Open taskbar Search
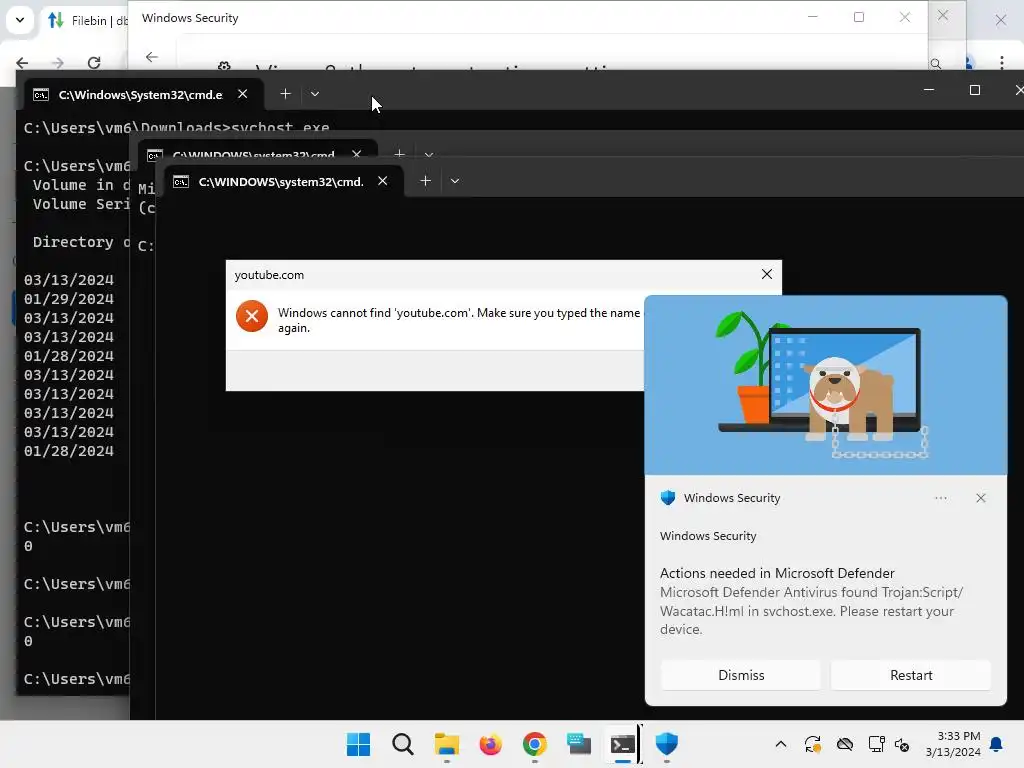 [x=402, y=744]
